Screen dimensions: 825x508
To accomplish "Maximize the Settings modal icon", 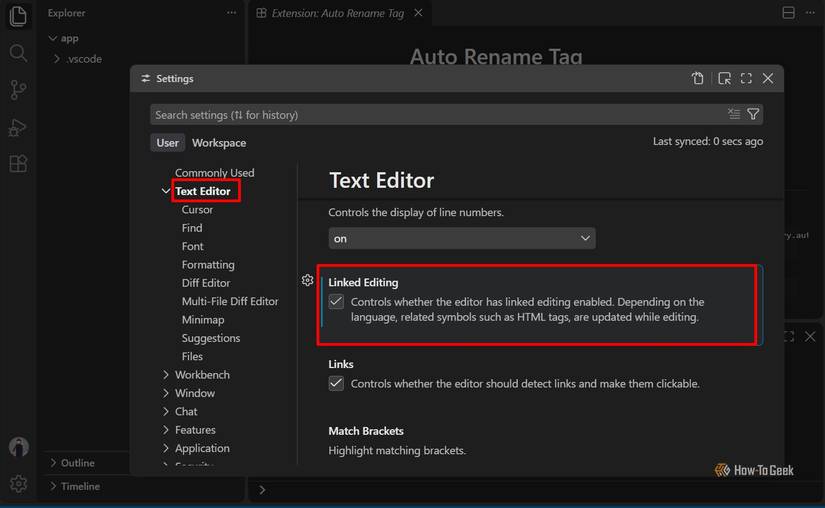I will coord(746,78).
